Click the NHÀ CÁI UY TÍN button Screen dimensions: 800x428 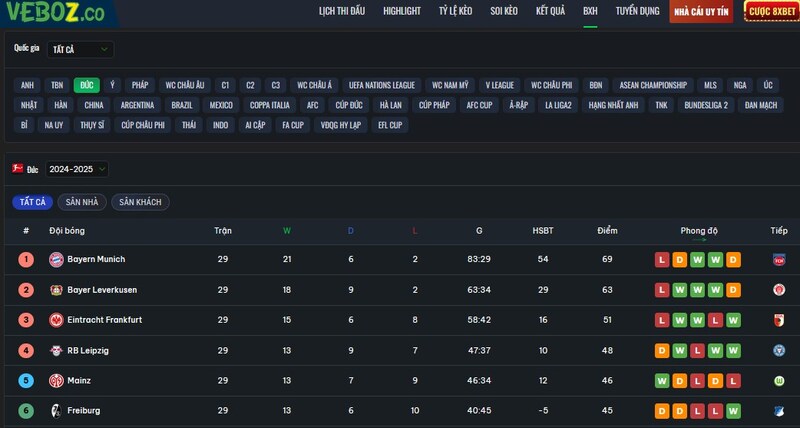click(701, 12)
